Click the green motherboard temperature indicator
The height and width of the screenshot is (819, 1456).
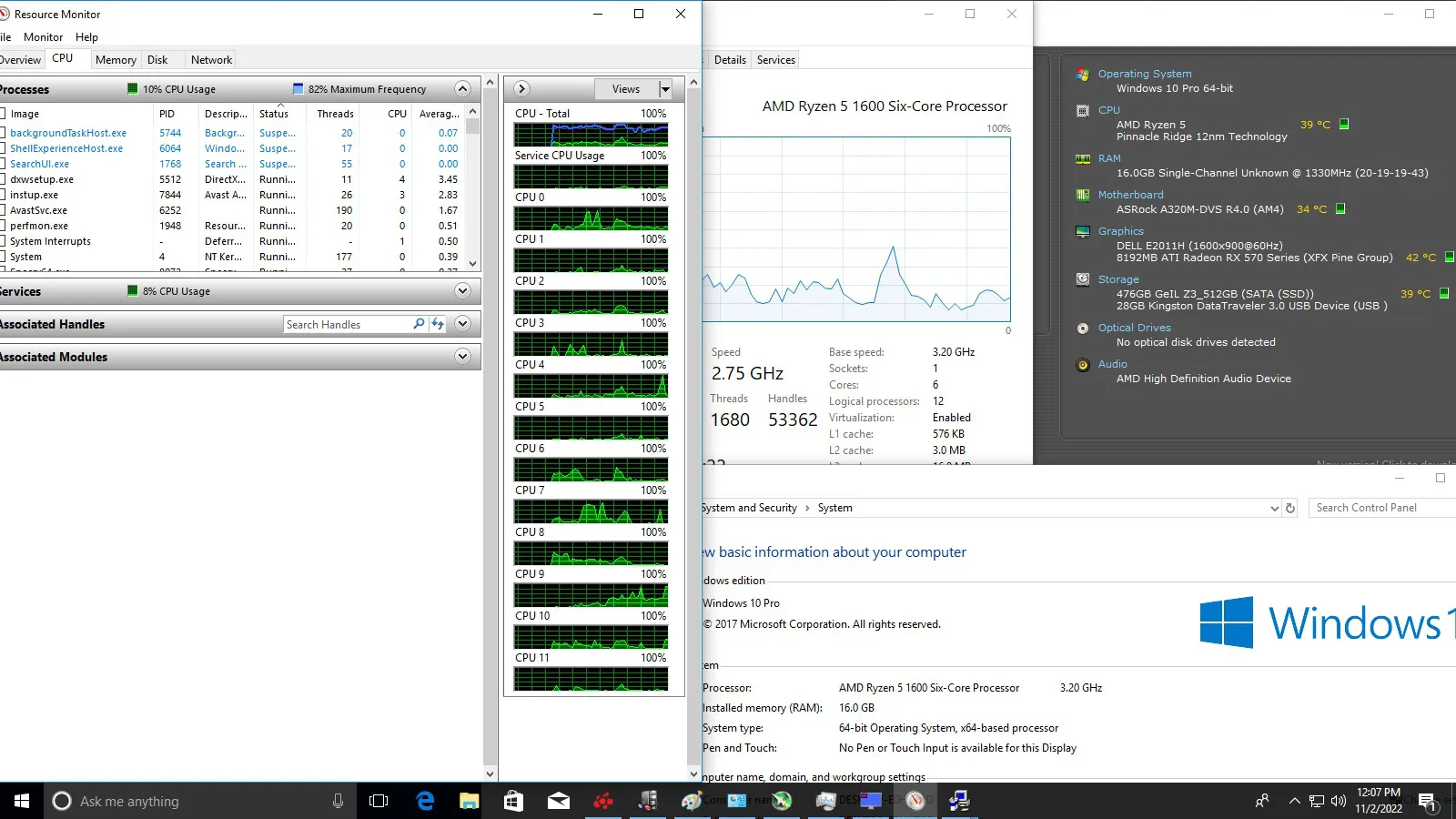coord(1340,208)
